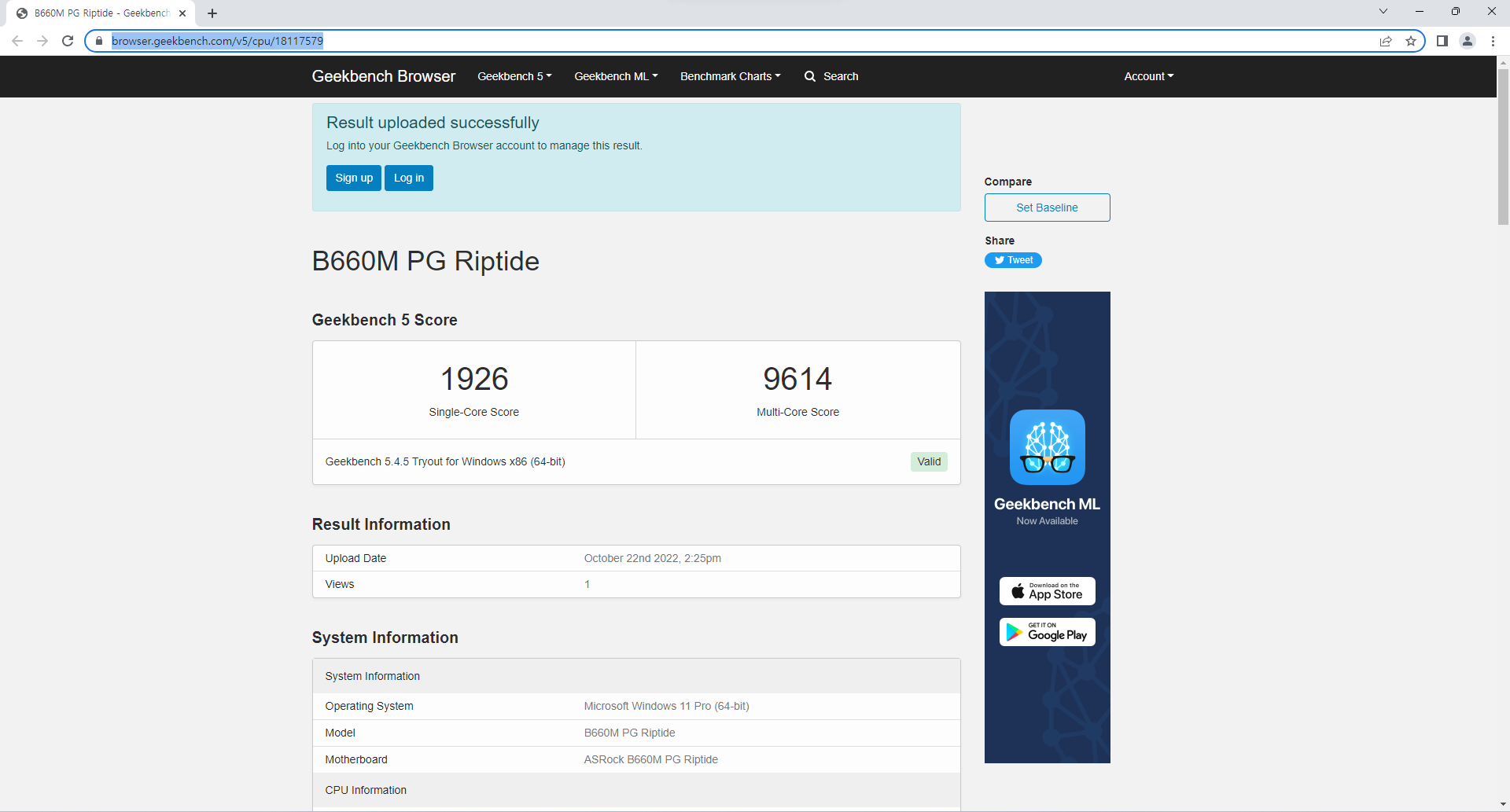Click the B660M PG Riptide page heading

click(425, 261)
